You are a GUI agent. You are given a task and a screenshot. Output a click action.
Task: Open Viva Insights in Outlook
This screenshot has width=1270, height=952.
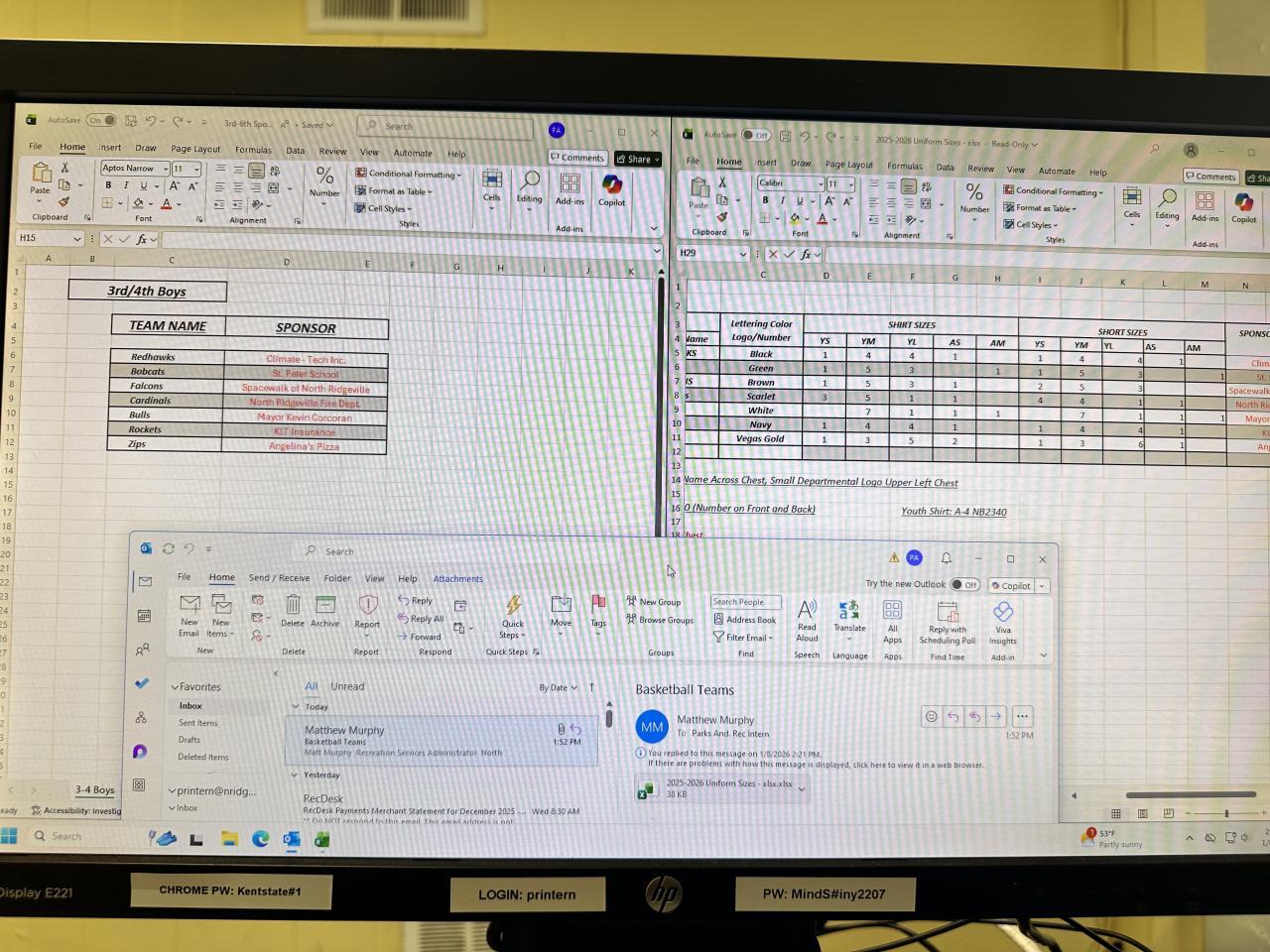(x=1003, y=623)
